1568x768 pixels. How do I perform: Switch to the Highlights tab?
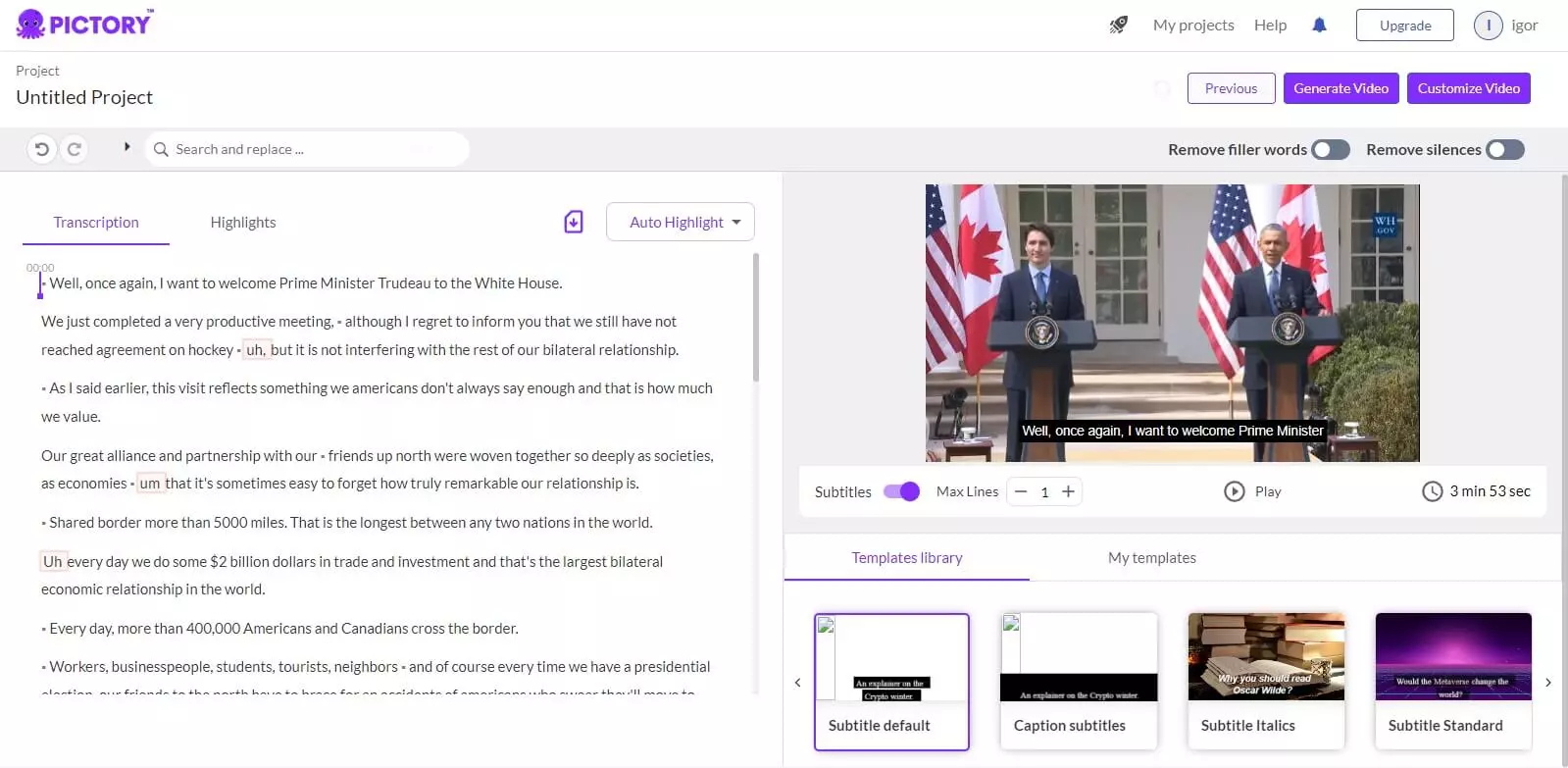(243, 223)
